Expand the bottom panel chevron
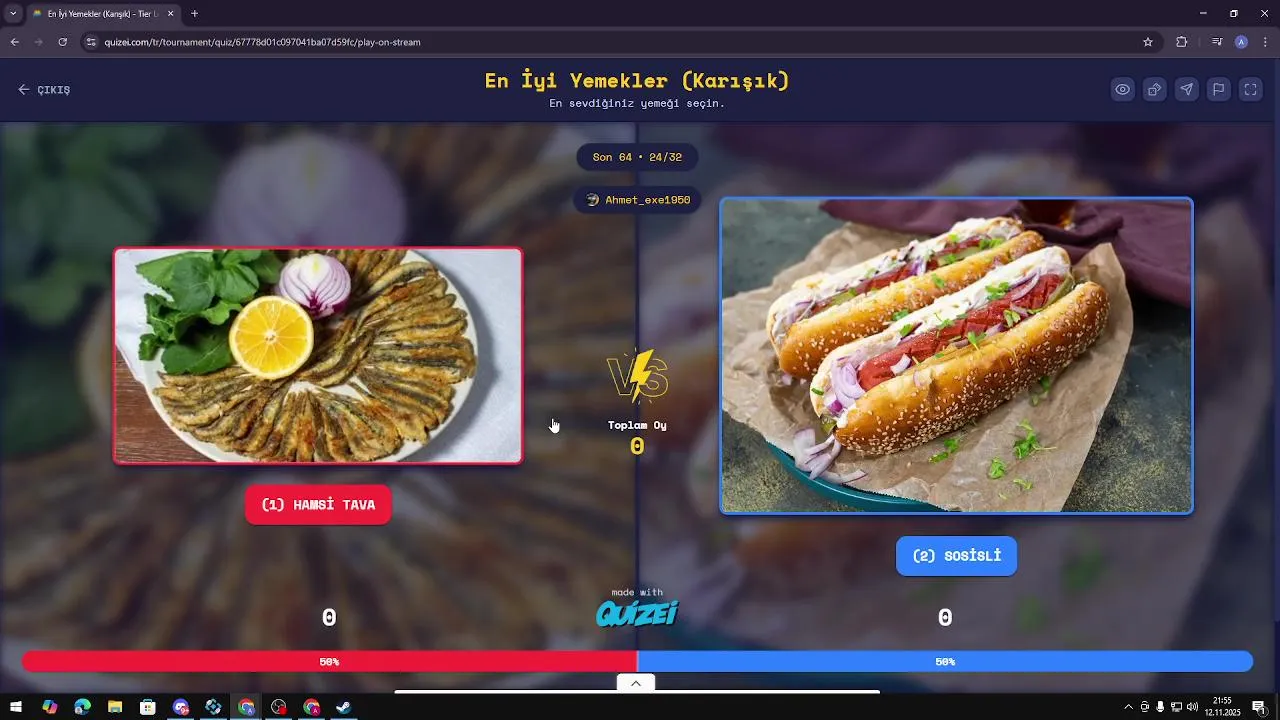The image size is (1280, 720). 636,683
